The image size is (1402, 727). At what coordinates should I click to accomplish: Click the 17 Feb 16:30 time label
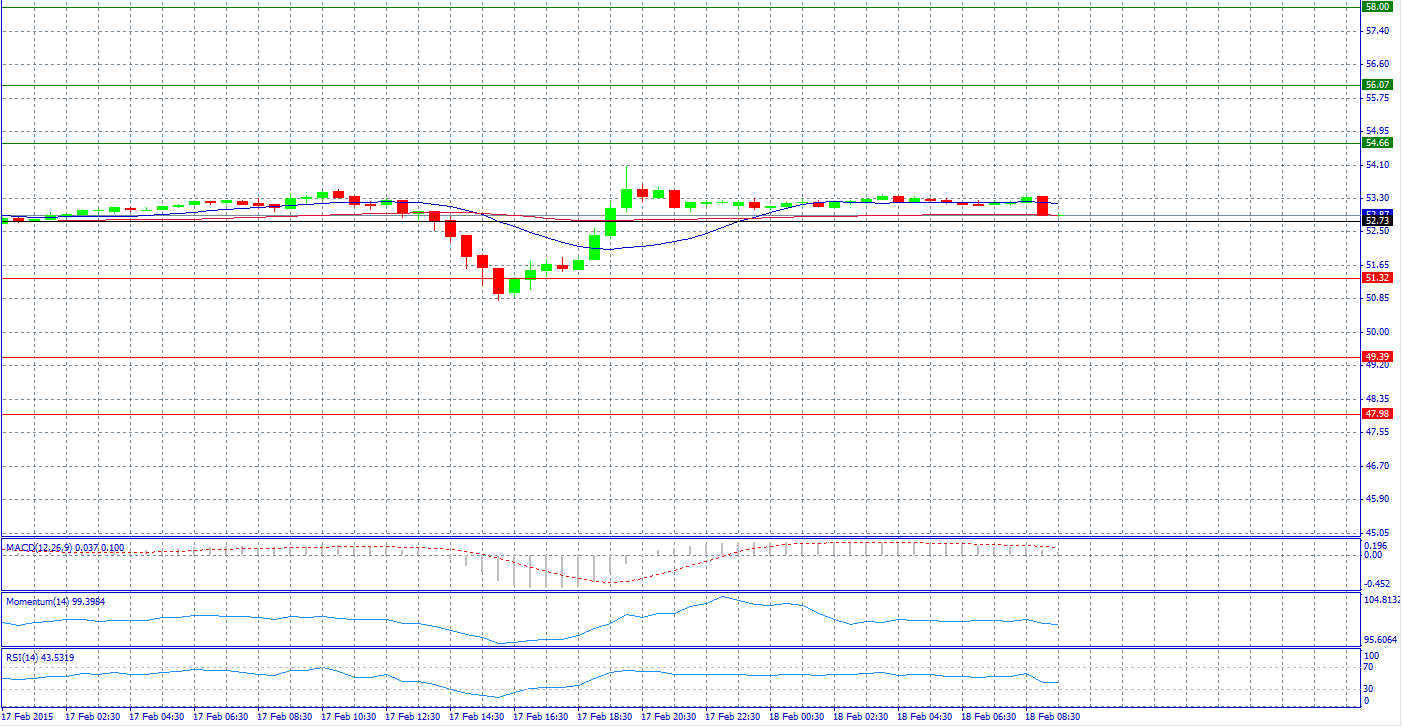(x=541, y=717)
